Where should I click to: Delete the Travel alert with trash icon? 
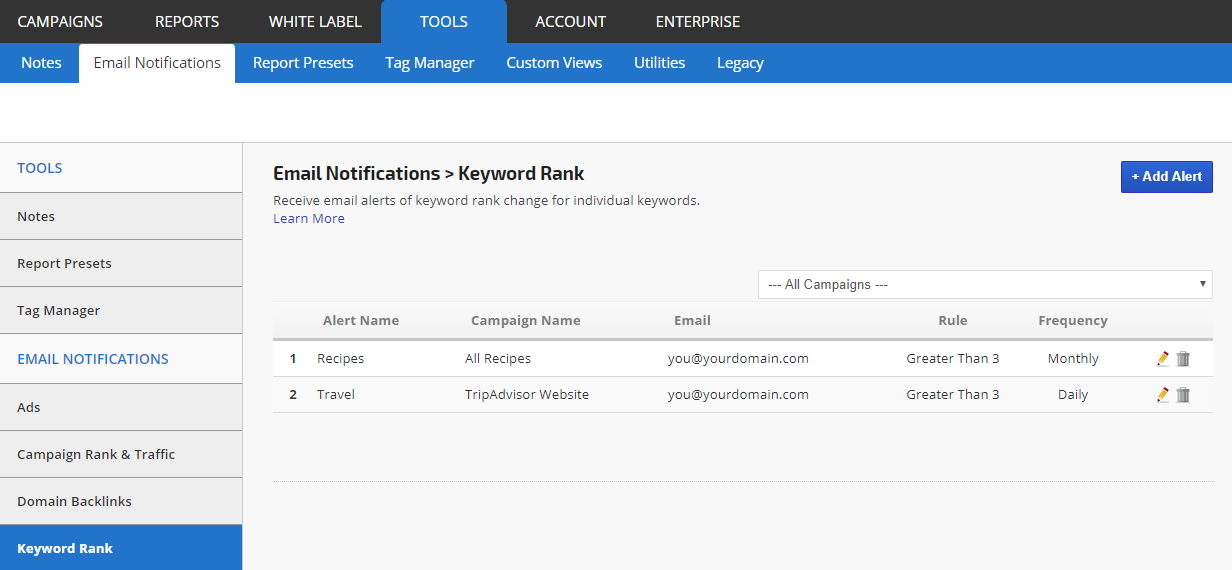click(1183, 395)
